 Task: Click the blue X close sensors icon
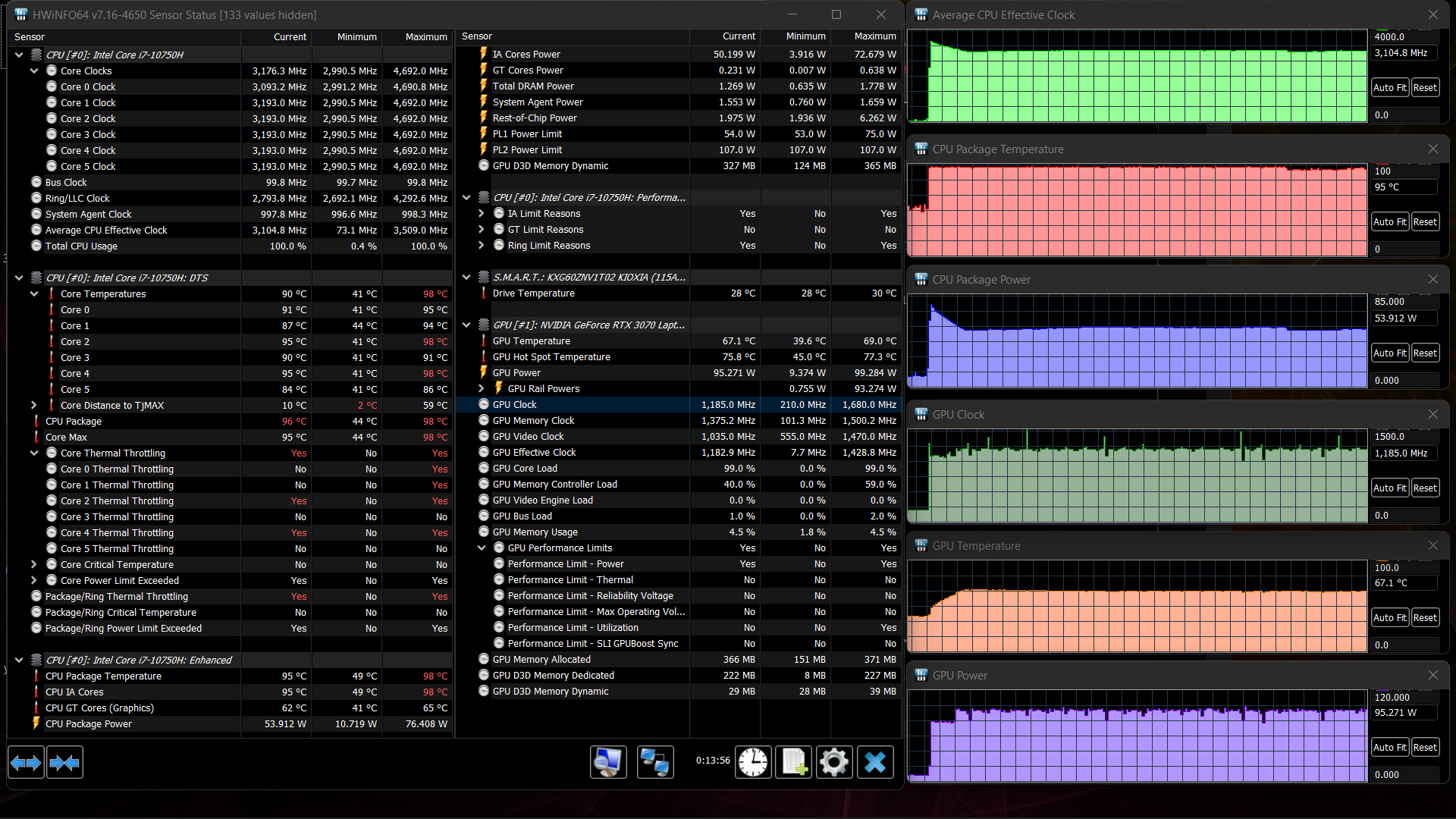point(875,762)
